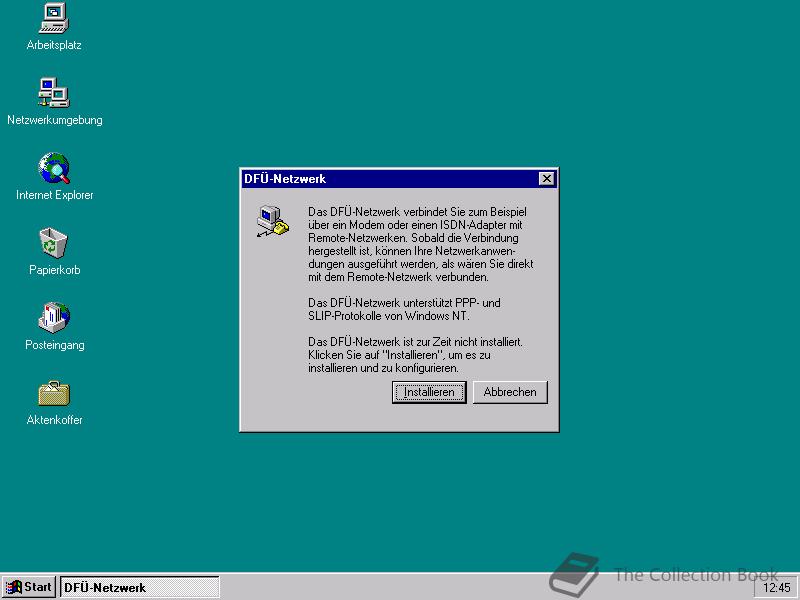
Task: Activate the DFÜ-Netzwerk taskbar button
Action: pos(140,587)
